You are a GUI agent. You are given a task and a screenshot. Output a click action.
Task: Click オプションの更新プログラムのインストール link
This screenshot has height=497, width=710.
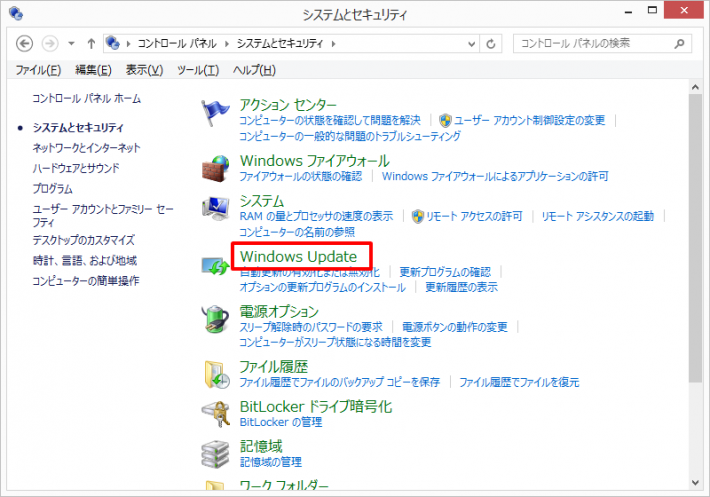coord(322,287)
